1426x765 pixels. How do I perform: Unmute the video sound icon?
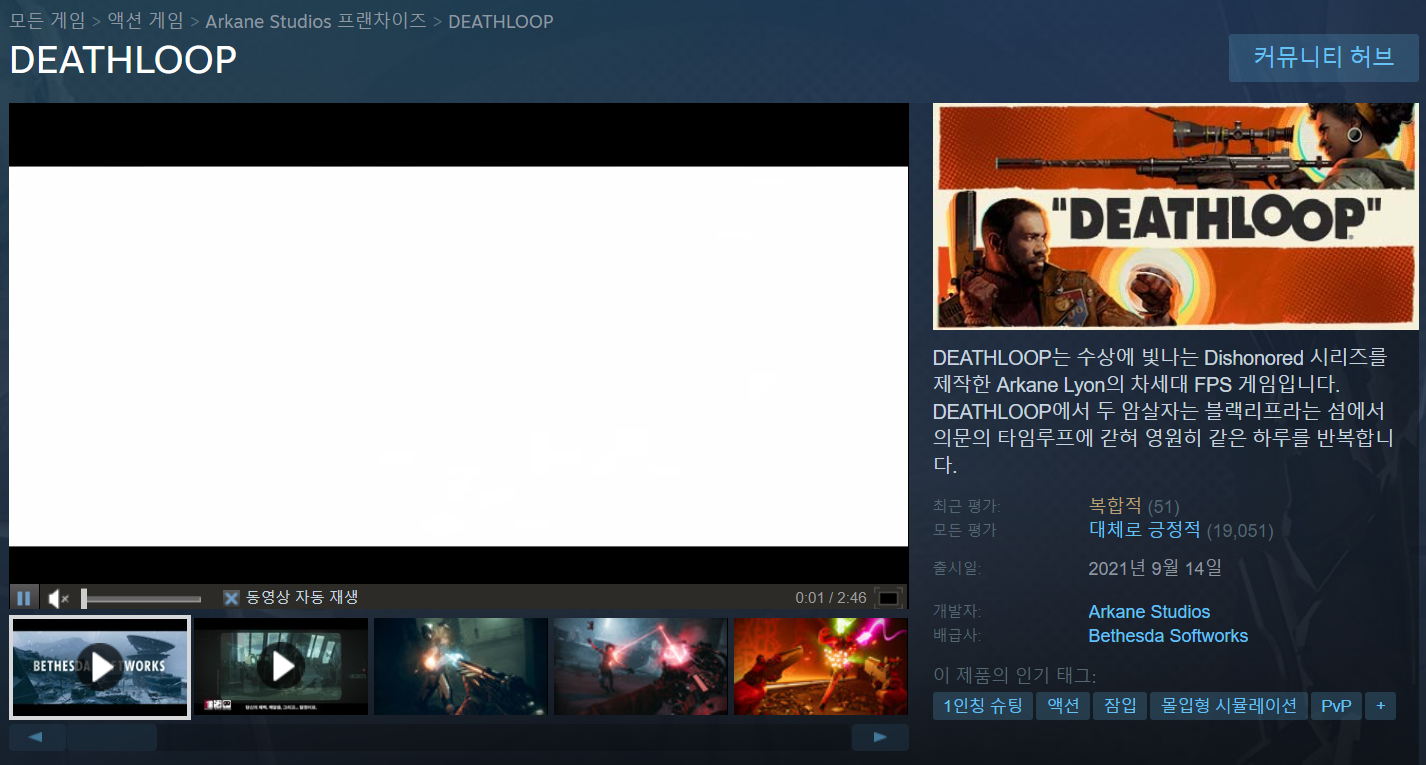59,598
